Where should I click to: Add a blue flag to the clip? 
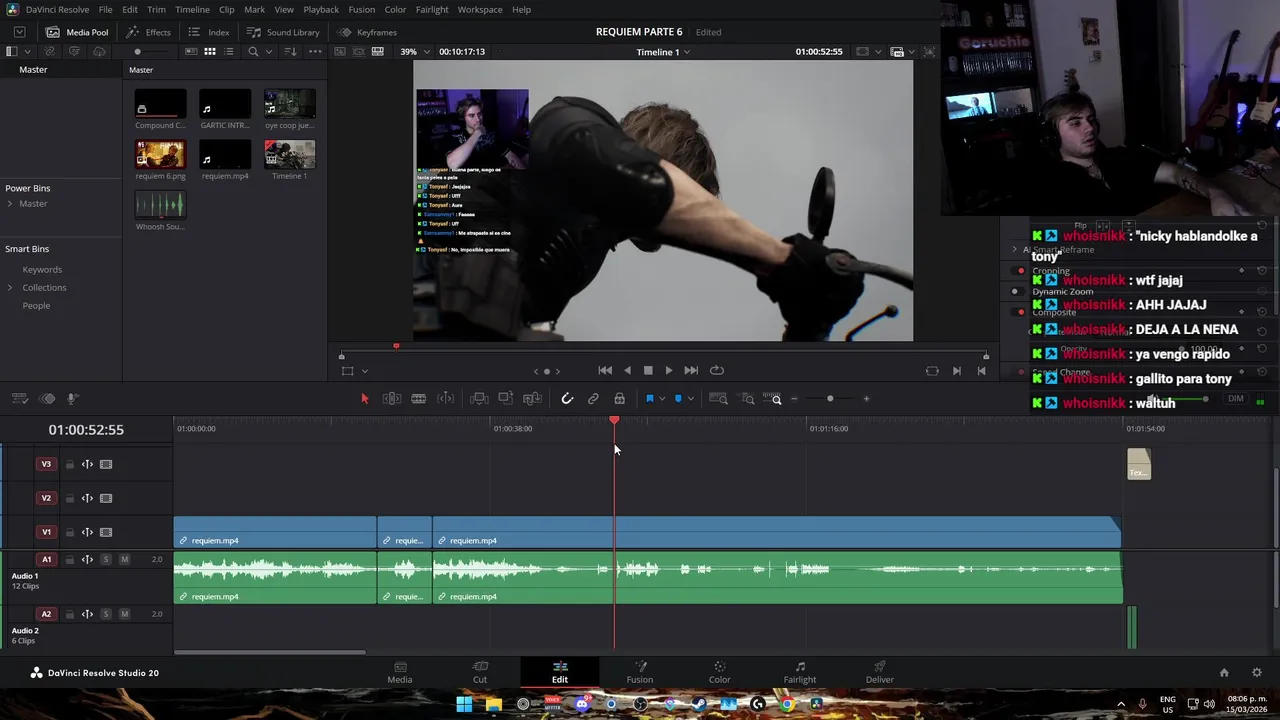click(x=649, y=399)
